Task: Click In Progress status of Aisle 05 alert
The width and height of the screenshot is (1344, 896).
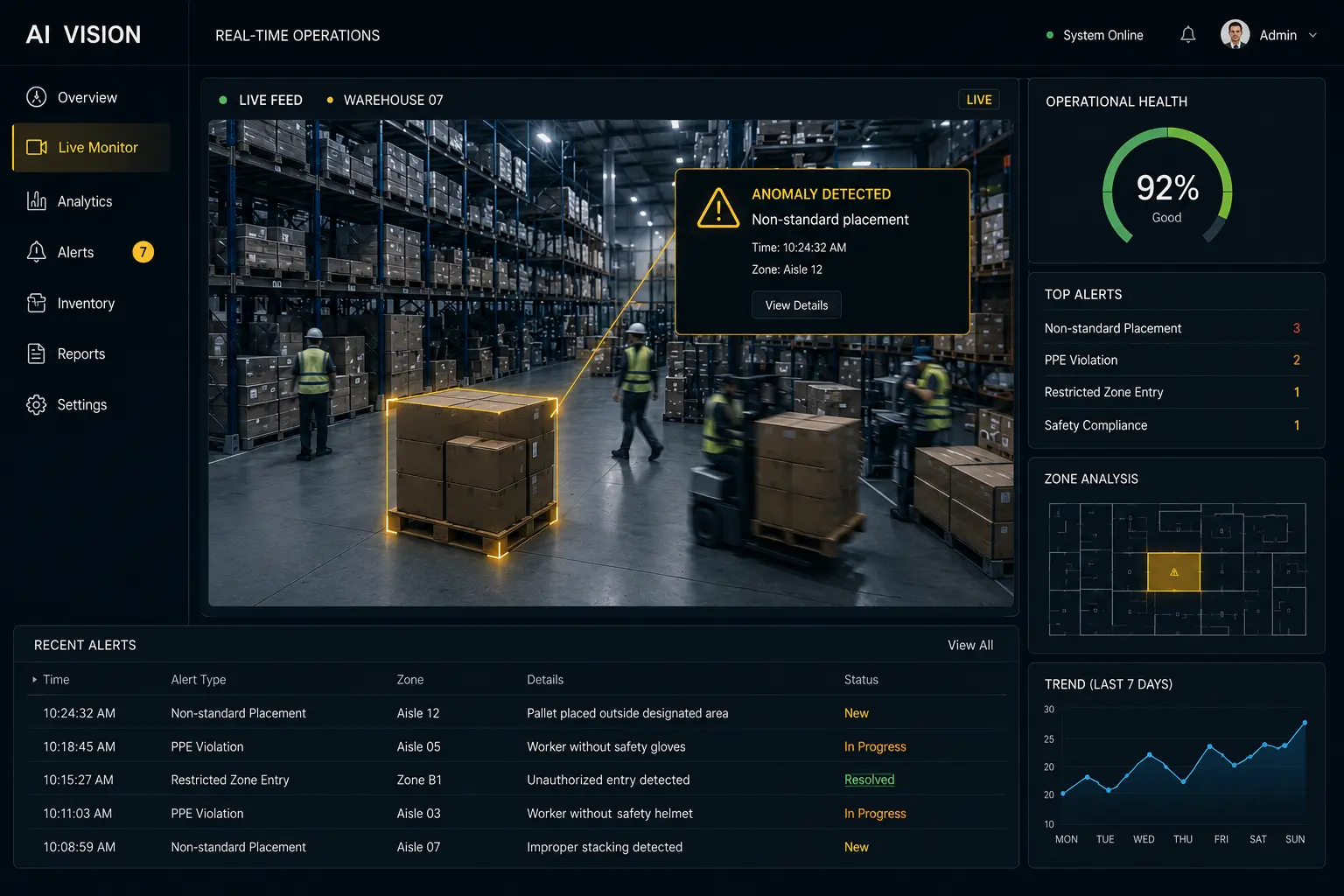Action: (875, 746)
